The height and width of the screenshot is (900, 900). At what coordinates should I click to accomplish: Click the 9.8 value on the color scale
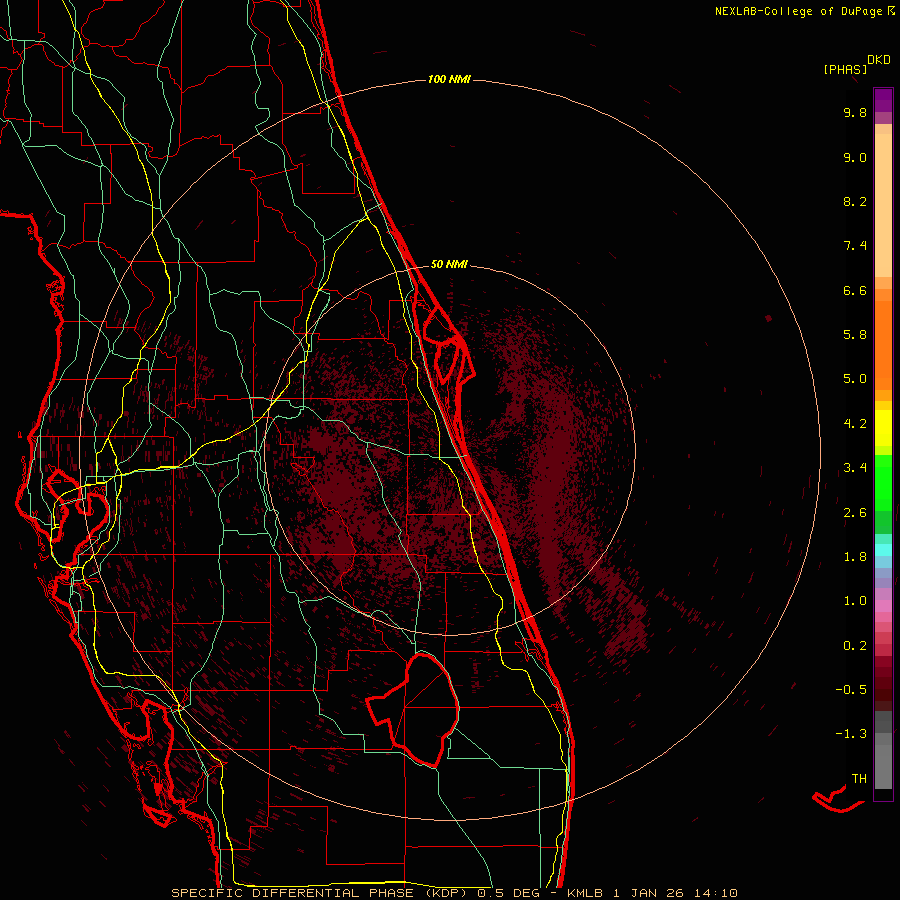tap(855, 112)
